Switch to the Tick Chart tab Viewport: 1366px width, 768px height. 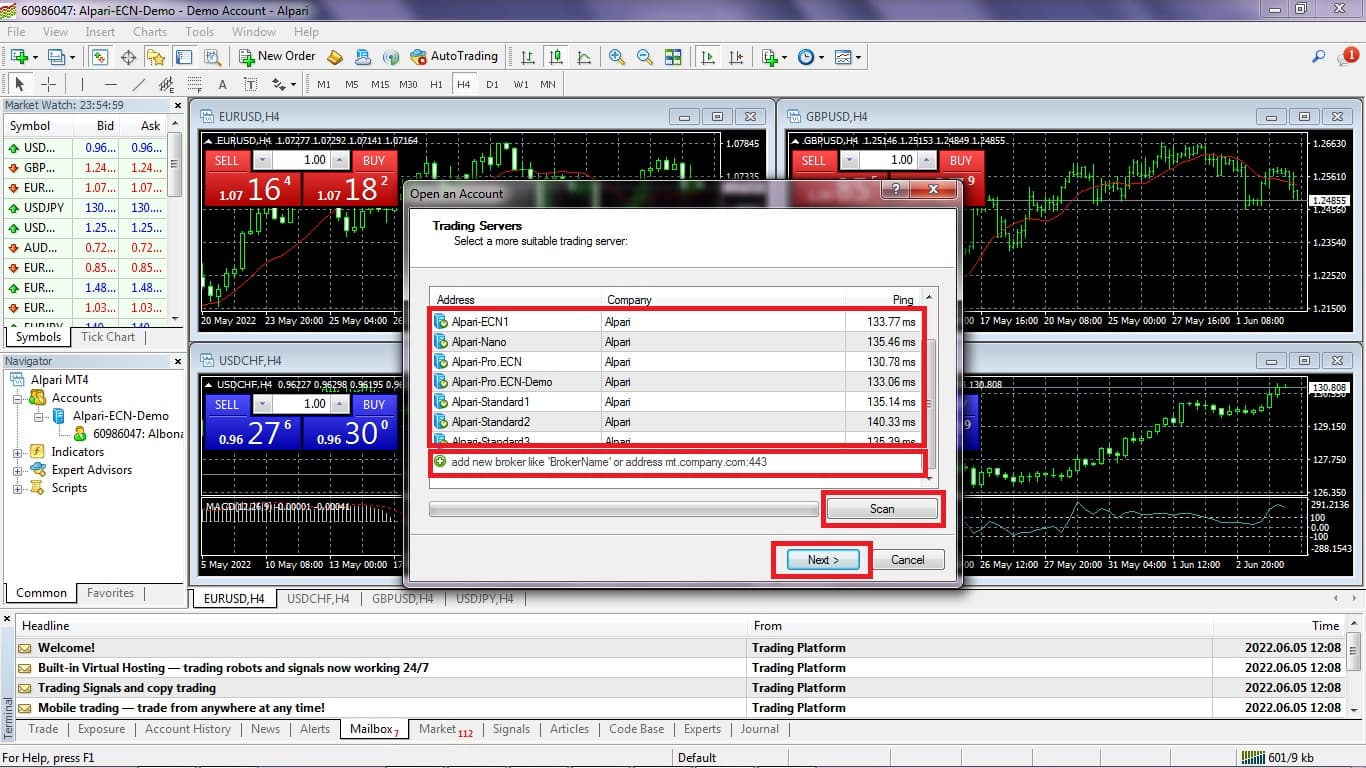pyautogui.click(x=107, y=337)
